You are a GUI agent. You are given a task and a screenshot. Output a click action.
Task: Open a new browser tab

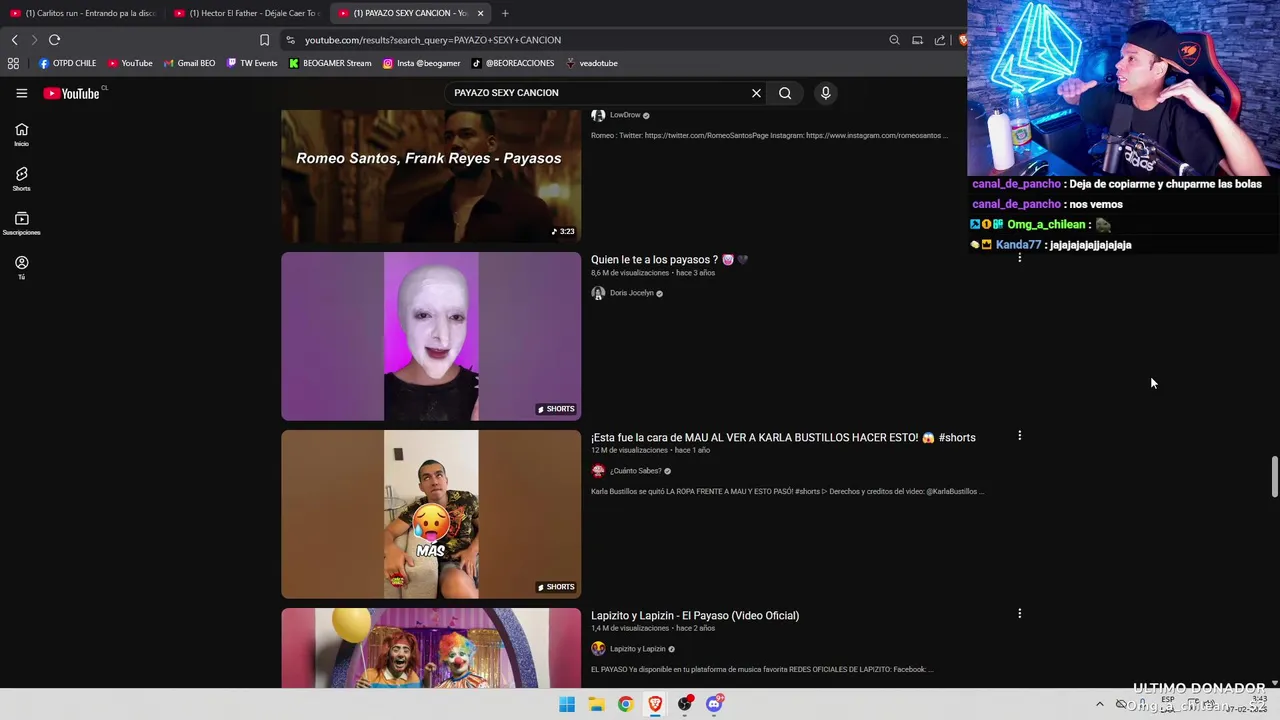tap(505, 13)
